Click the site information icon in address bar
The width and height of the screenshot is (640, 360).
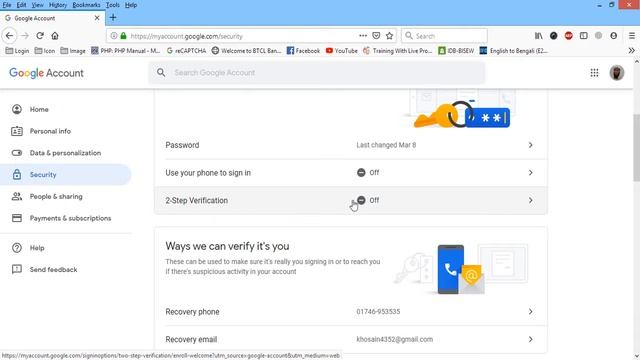click(114, 36)
